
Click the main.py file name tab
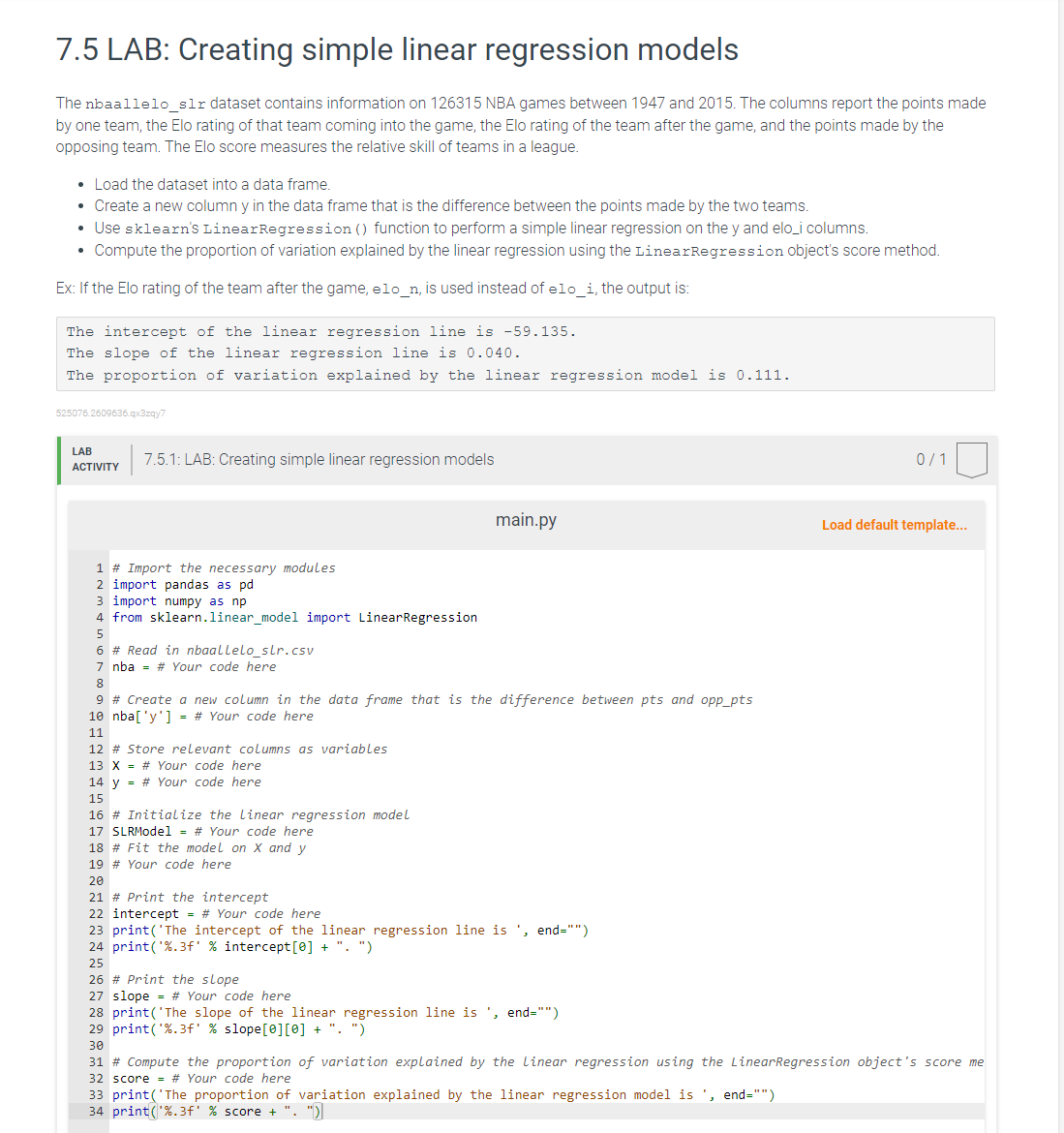tap(526, 520)
